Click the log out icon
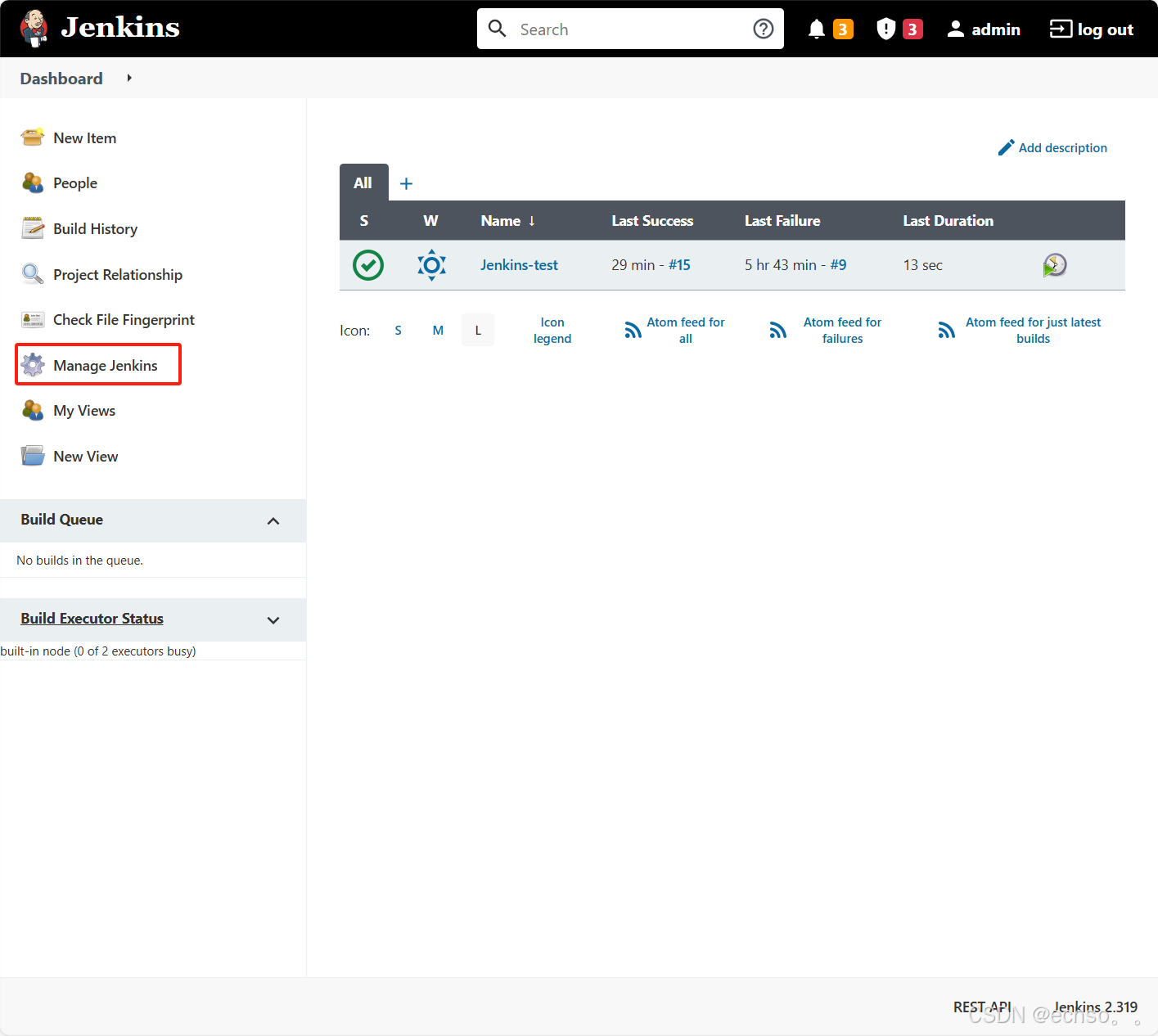The height and width of the screenshot is (1036, 1158). click(1061, 29)
